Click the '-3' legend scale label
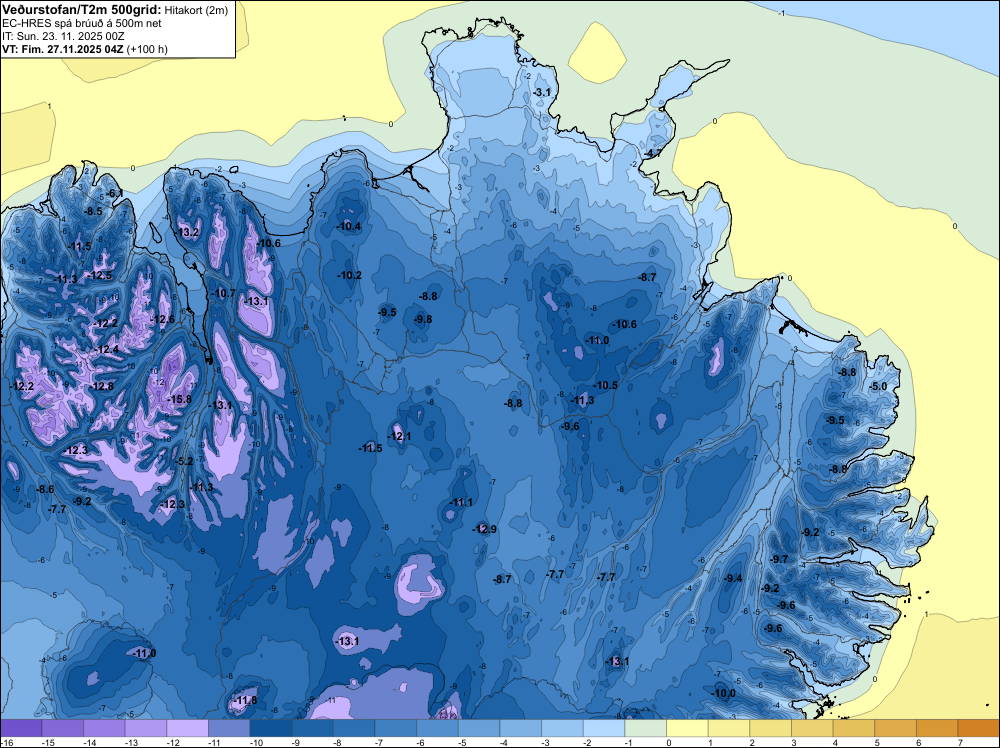Image resolution: width=1000 pixels, height=748 pixels. tap(545, 743)
